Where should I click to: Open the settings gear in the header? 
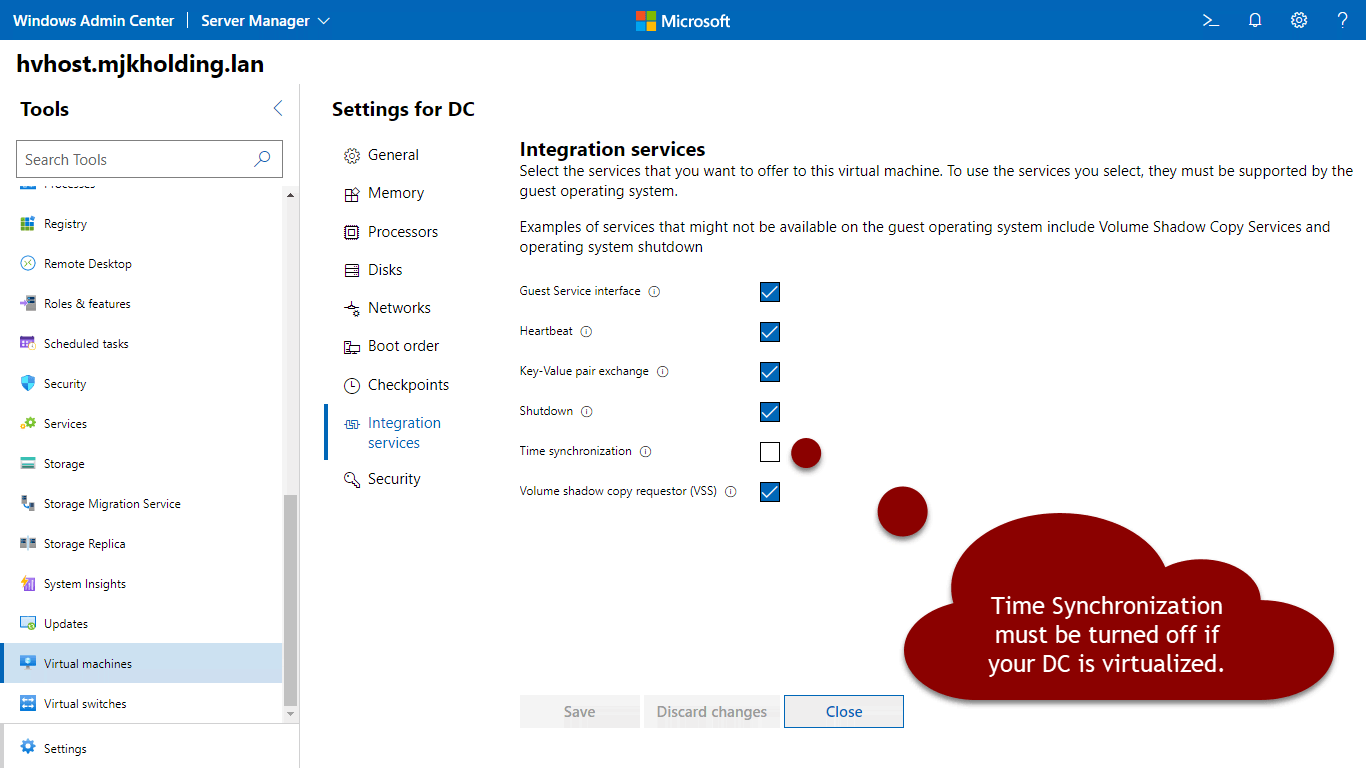[x=1299, y=20]
